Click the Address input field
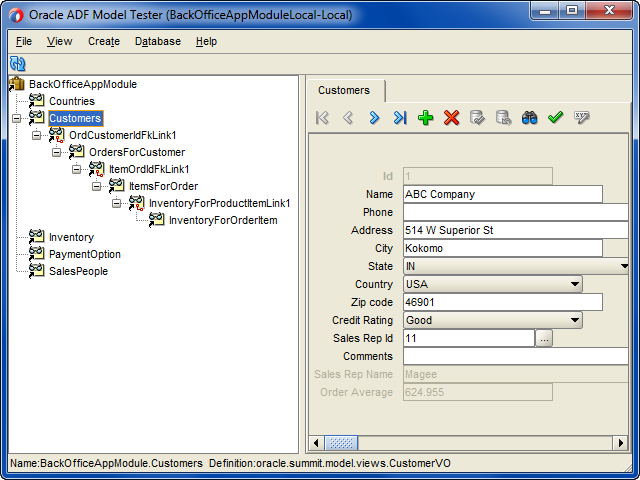 (516, 230)
